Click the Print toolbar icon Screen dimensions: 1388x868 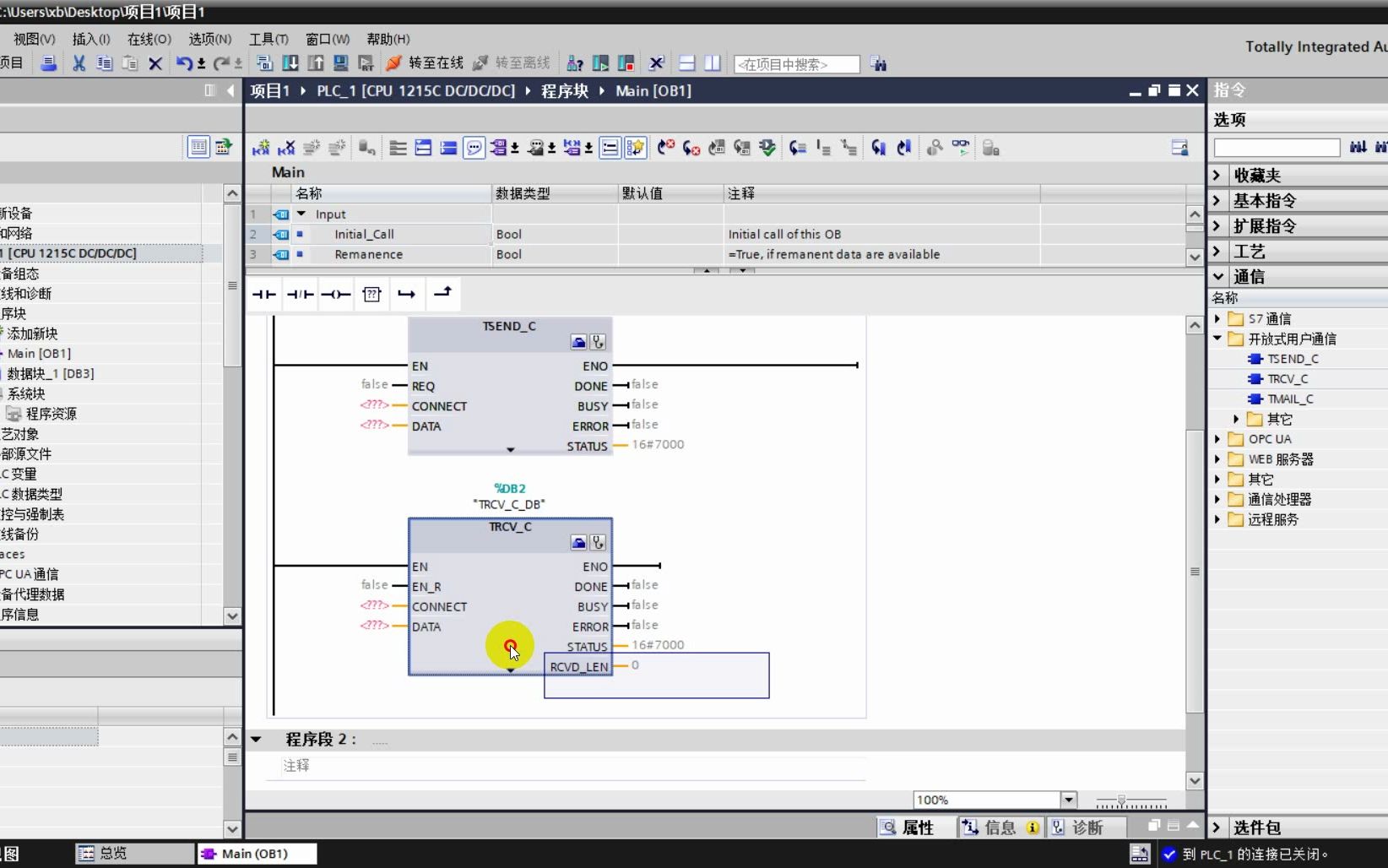point(49,63)
